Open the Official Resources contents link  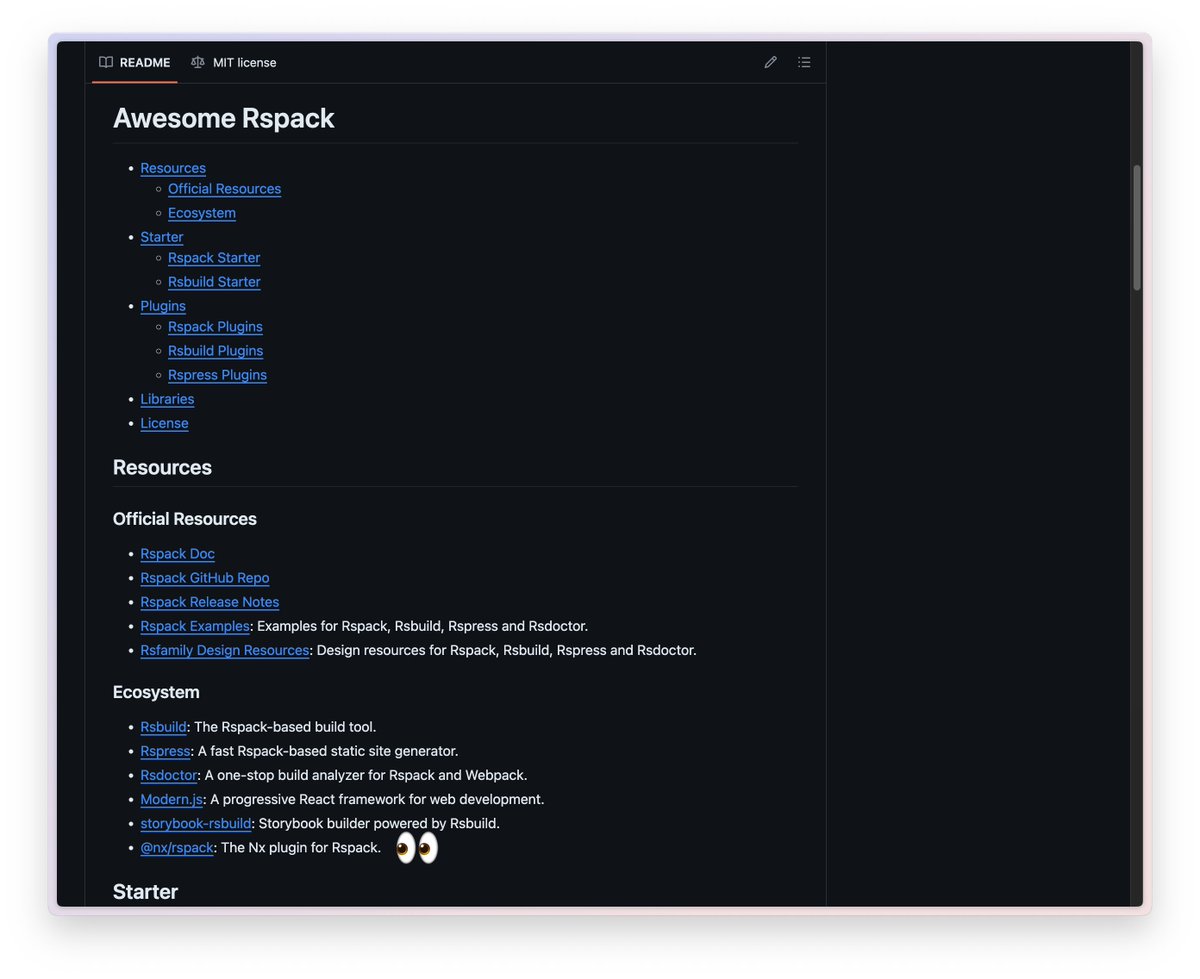pyautogui.click(x=224, y=189)
